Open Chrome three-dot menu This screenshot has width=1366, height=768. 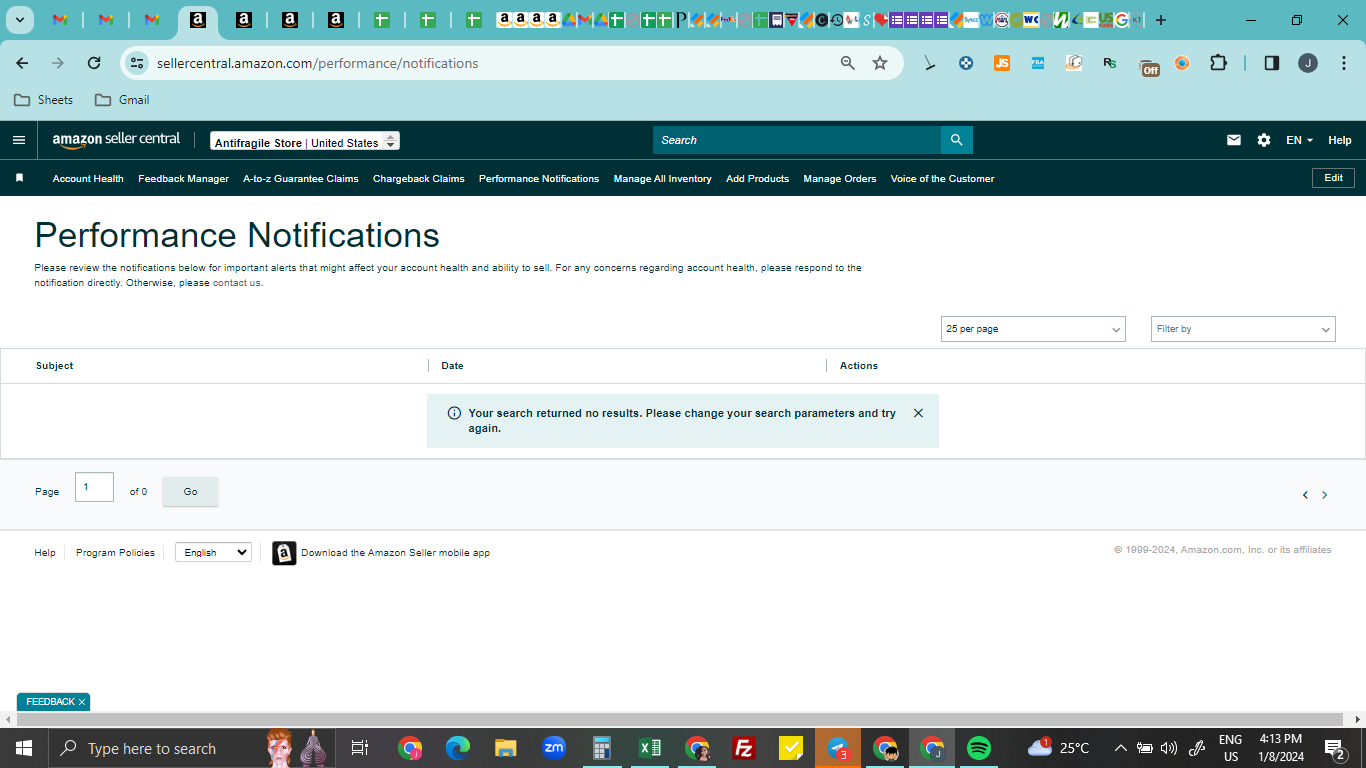tap(1342, 63)
